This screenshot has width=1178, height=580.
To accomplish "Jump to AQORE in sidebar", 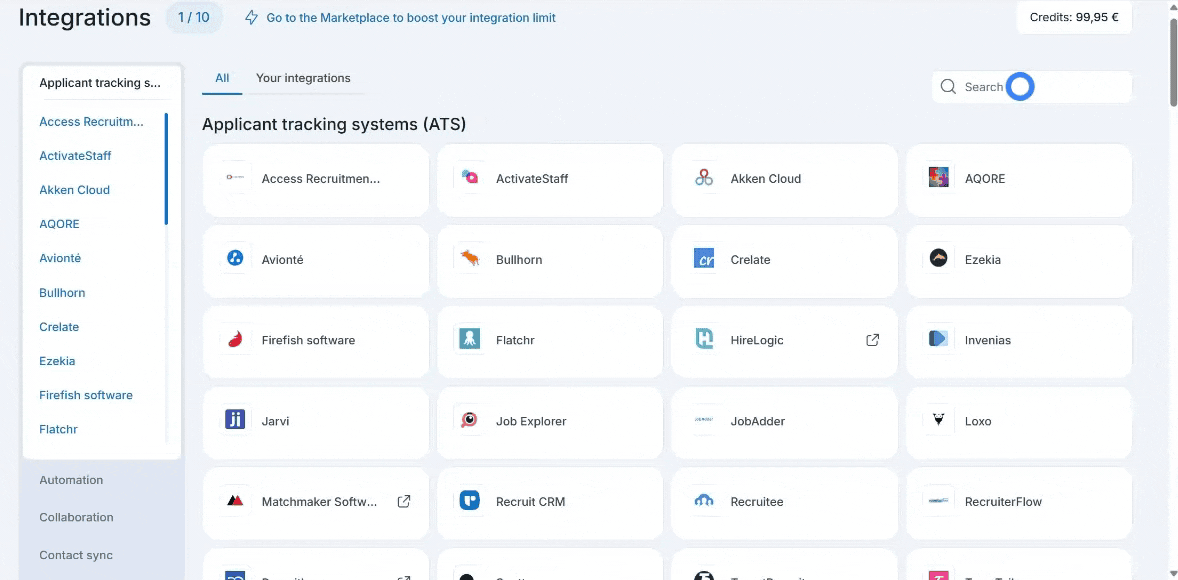I will point(59,224).
